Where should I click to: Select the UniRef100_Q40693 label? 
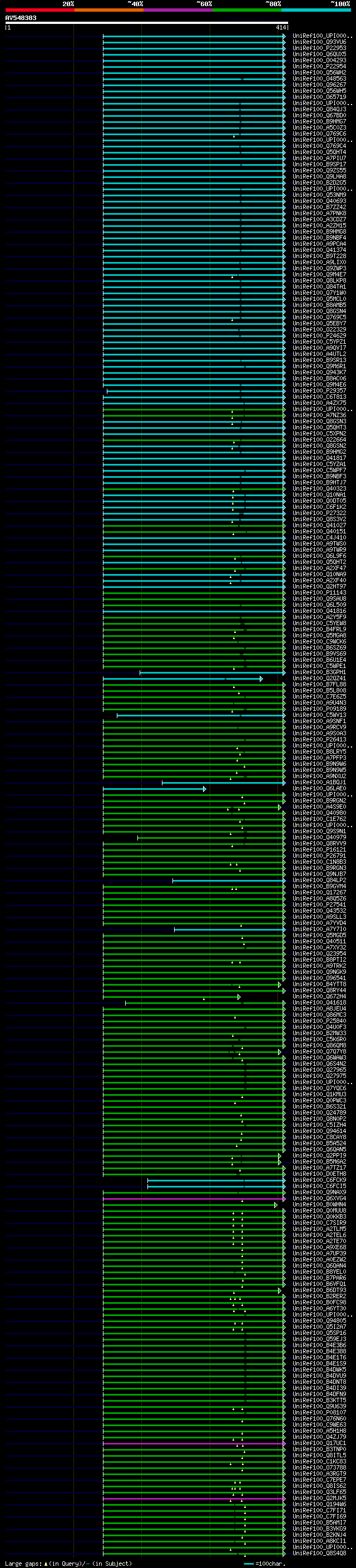tap(319, 201)
